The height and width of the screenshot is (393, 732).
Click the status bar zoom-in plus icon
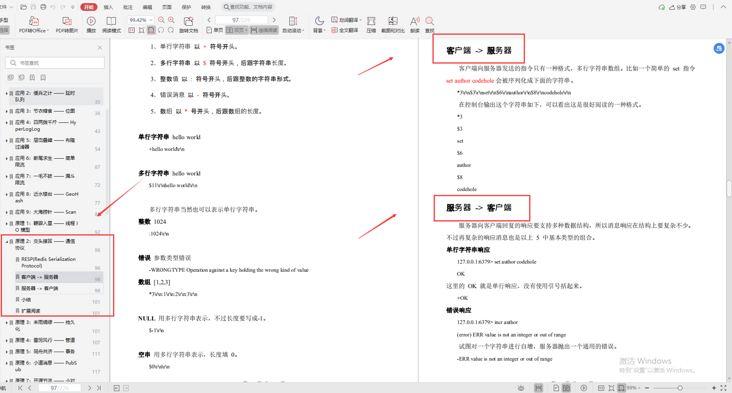[x=714, y=388]
